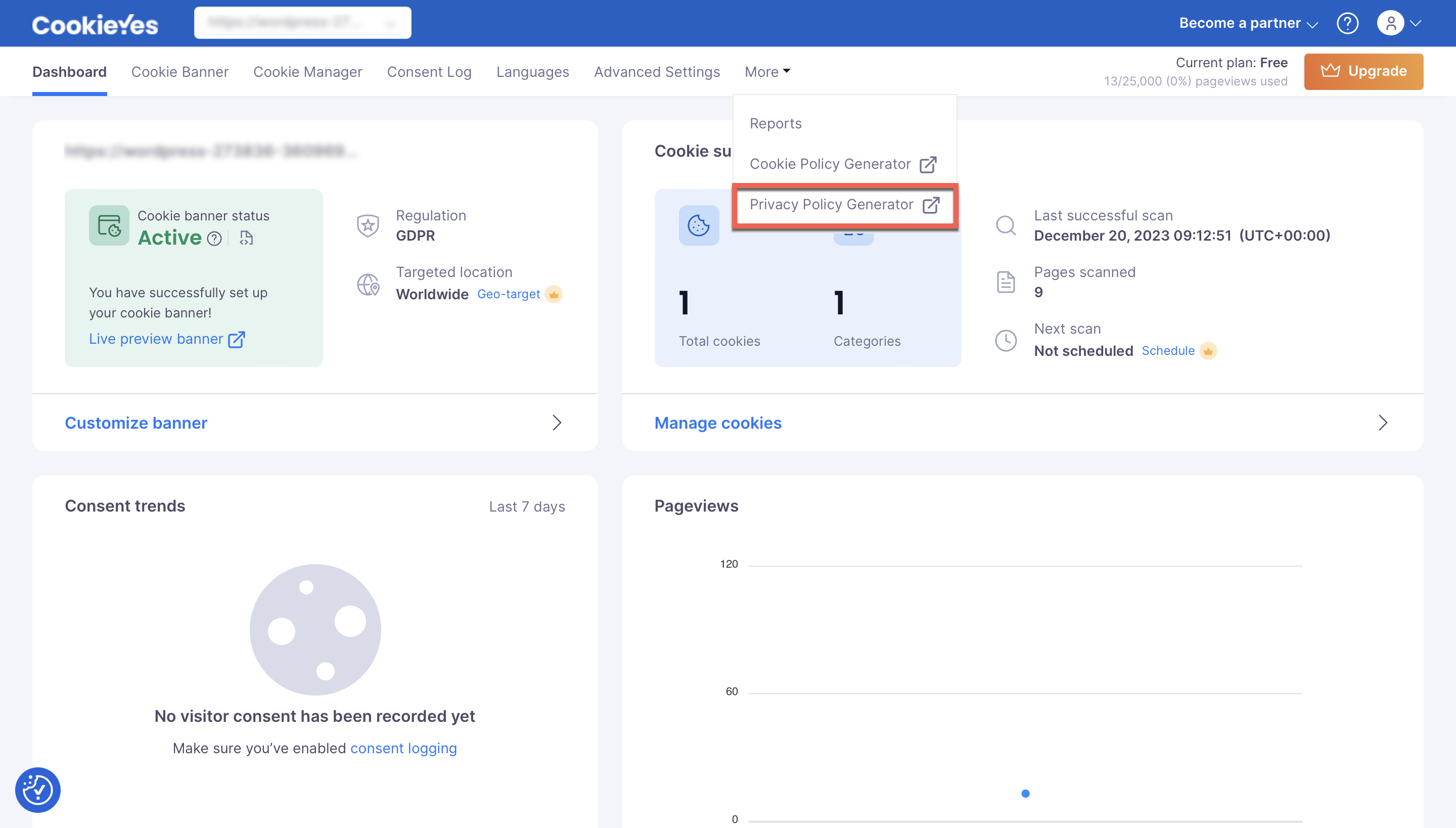Open the Cookie Manager tab
This screenshot has width=1456, height=828.
tap(308, 72)
